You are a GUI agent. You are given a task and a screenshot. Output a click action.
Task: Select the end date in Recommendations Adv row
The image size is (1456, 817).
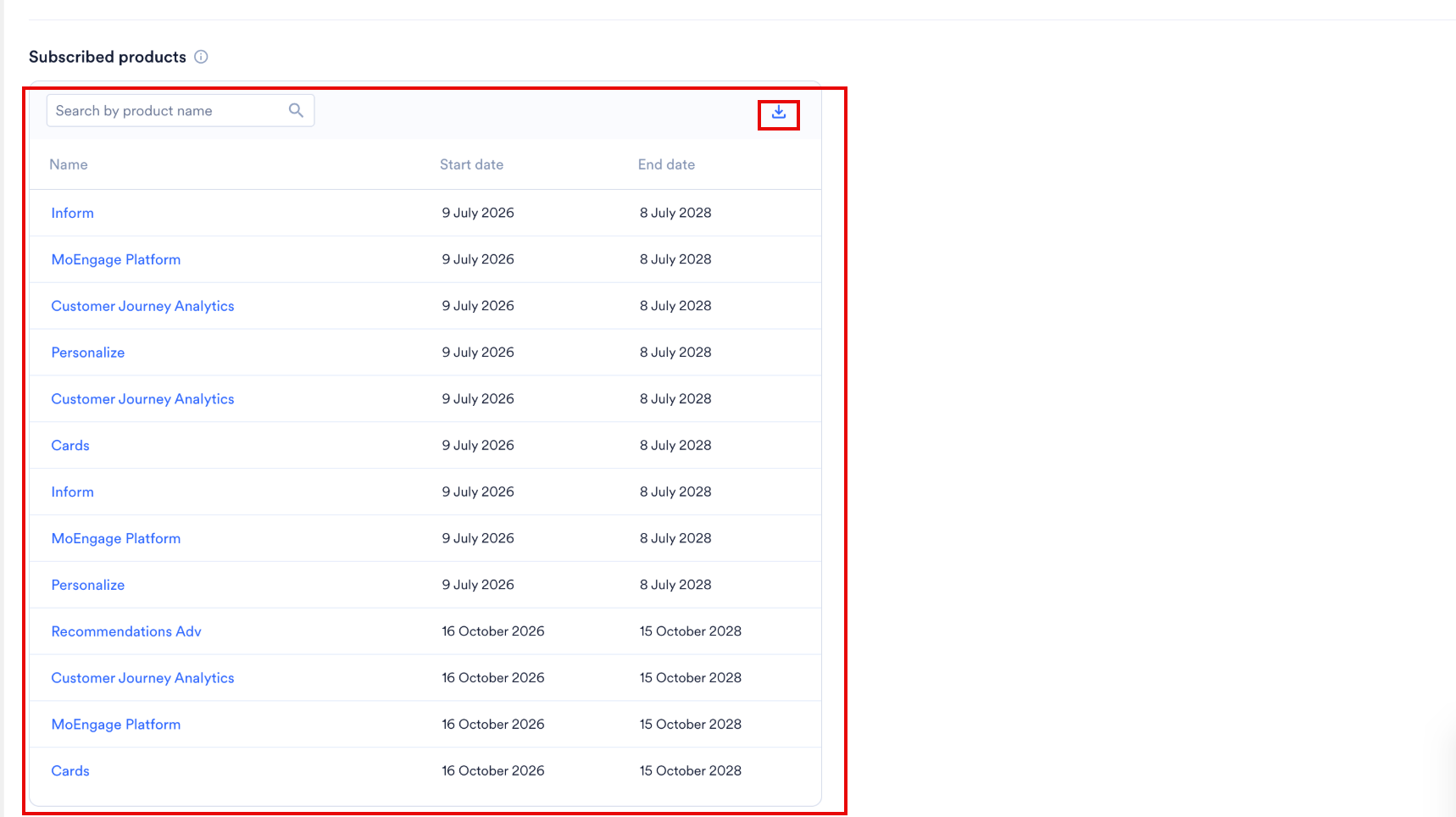pos(691,631)
